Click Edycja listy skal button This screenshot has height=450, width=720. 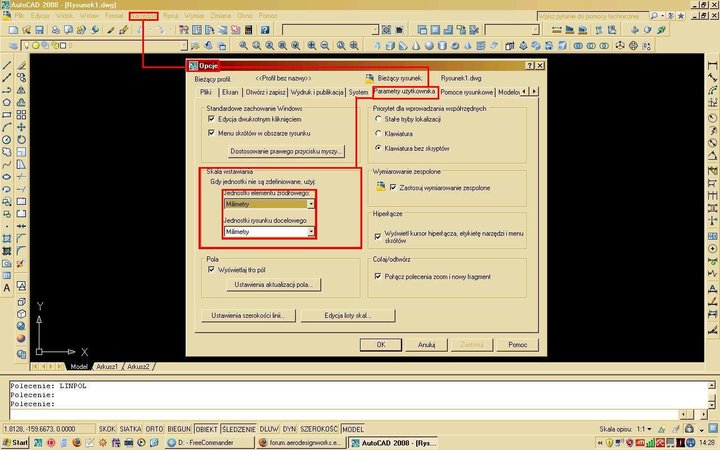tap(348, 315)
